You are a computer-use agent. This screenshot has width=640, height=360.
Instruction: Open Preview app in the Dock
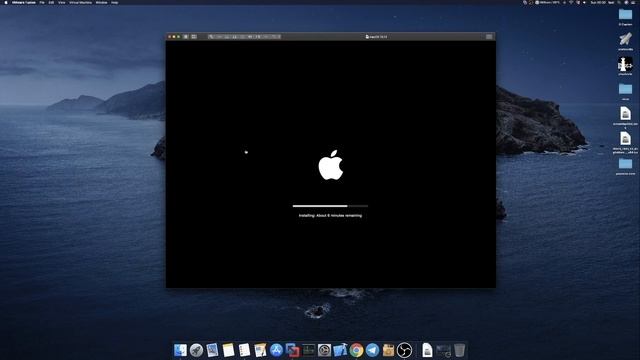pyautogui.click(x=212, y=350)
